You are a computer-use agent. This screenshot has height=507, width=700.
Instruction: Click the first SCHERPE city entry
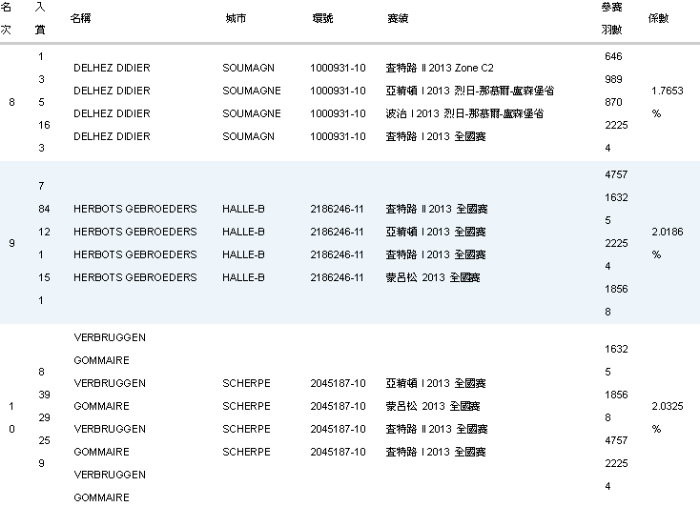246,383
